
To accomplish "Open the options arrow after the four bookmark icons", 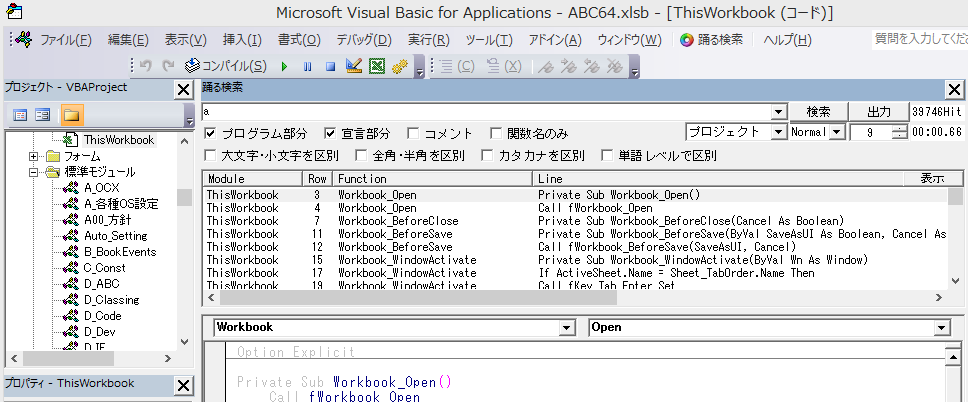I will pyautogui.click(x=635, y=67).
